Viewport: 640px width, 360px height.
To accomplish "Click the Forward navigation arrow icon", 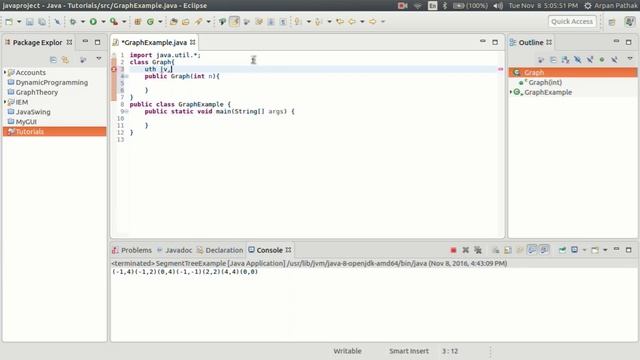I will click(x=373, y=22).
